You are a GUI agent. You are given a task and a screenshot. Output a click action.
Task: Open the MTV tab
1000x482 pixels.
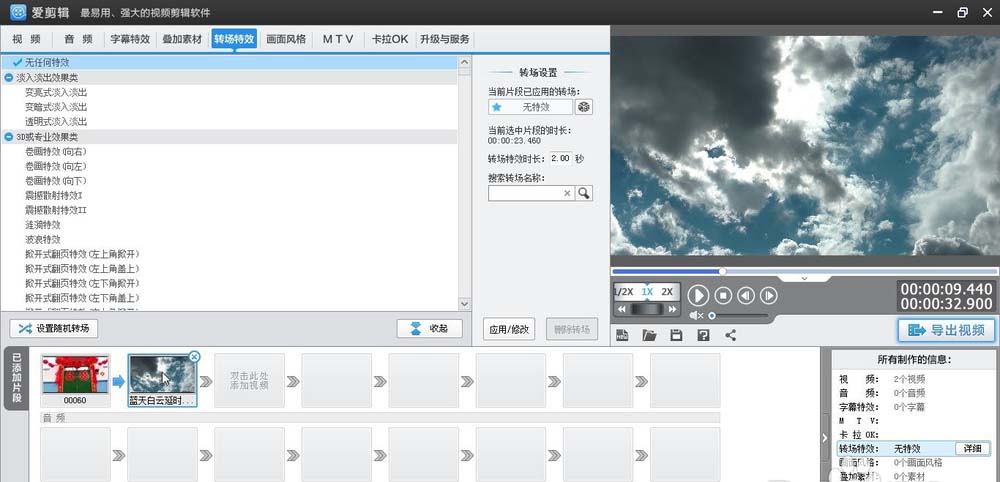338,40
